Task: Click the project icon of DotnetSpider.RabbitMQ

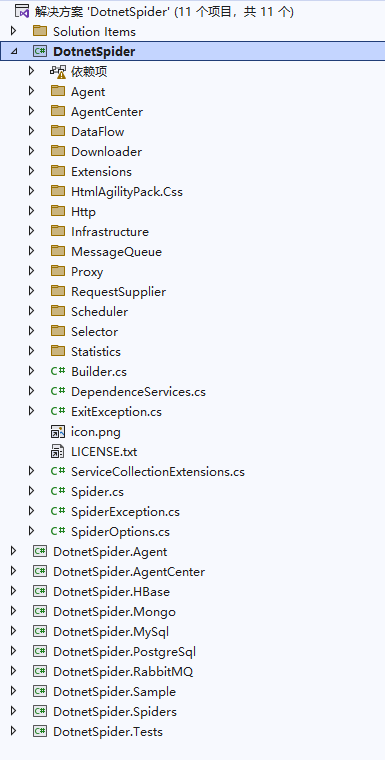Action: pos(40,671)
